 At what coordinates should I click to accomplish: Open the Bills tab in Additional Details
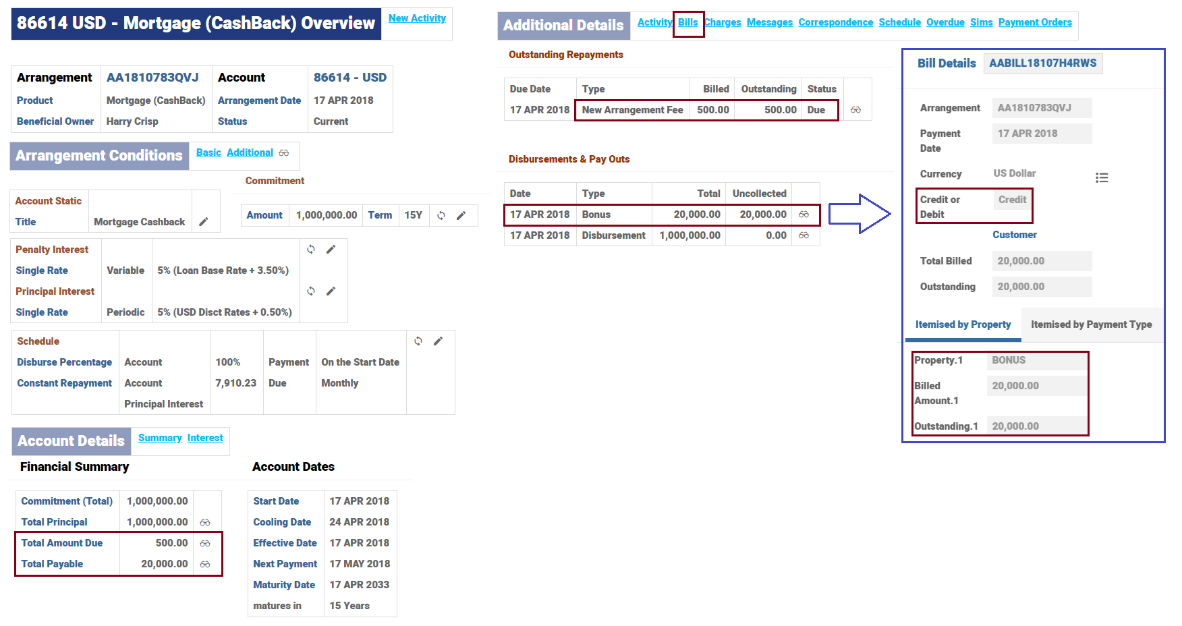pyautogui.click(x=688, y=22)
